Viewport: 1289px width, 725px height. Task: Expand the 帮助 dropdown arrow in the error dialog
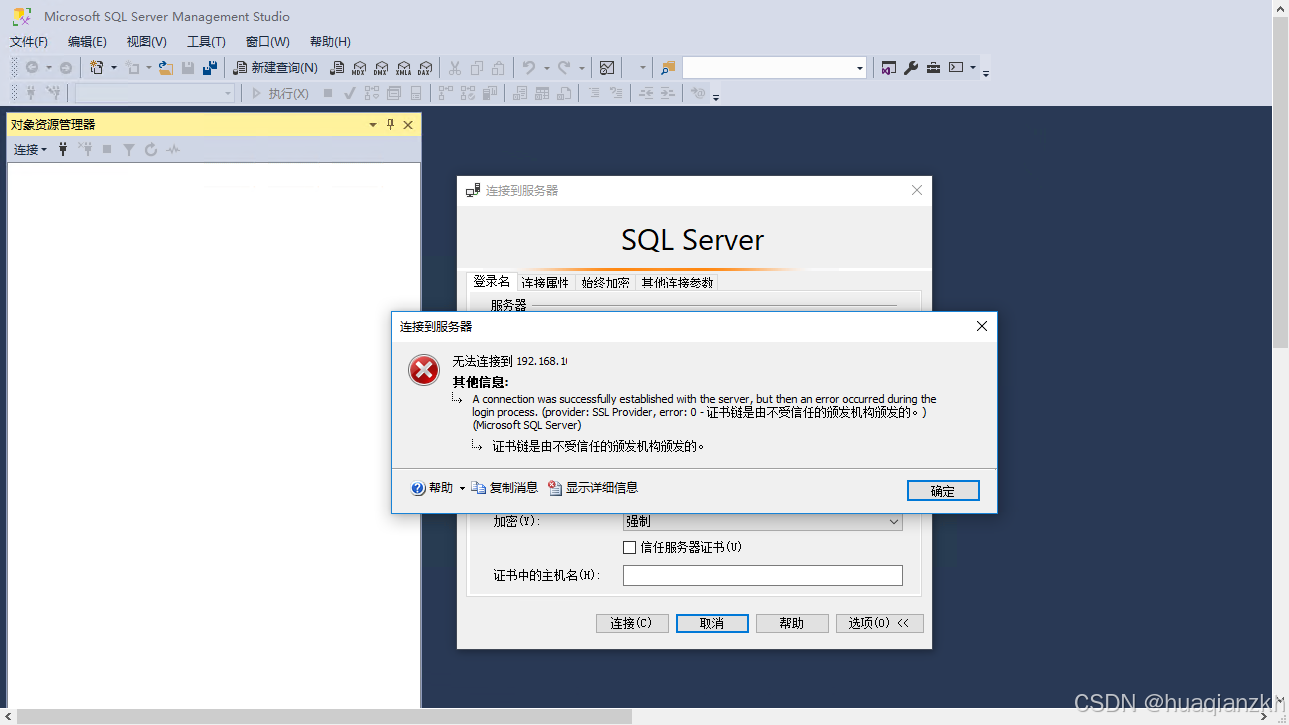(462, 488)
